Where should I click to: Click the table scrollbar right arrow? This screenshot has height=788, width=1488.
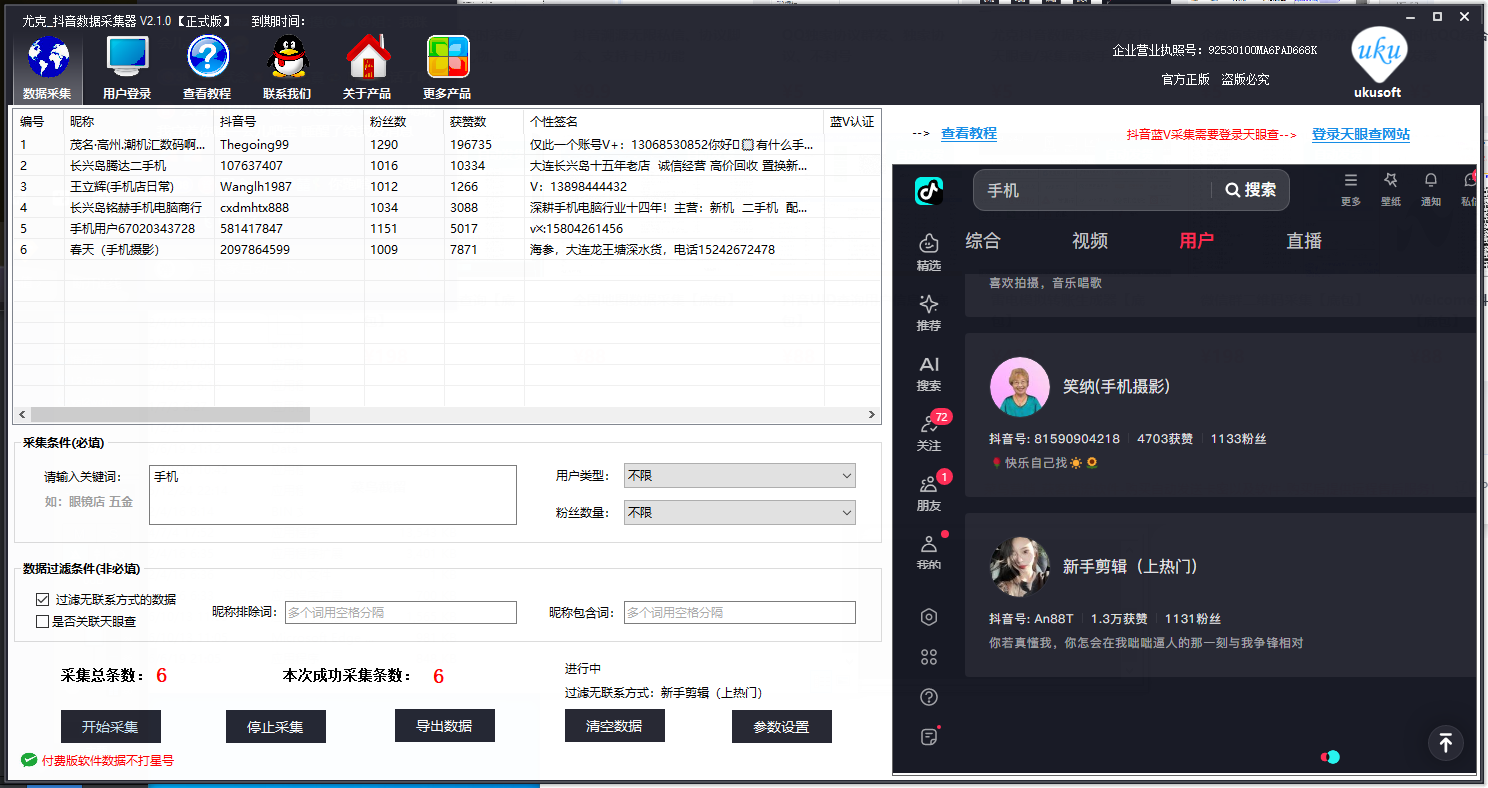point(872,414)
